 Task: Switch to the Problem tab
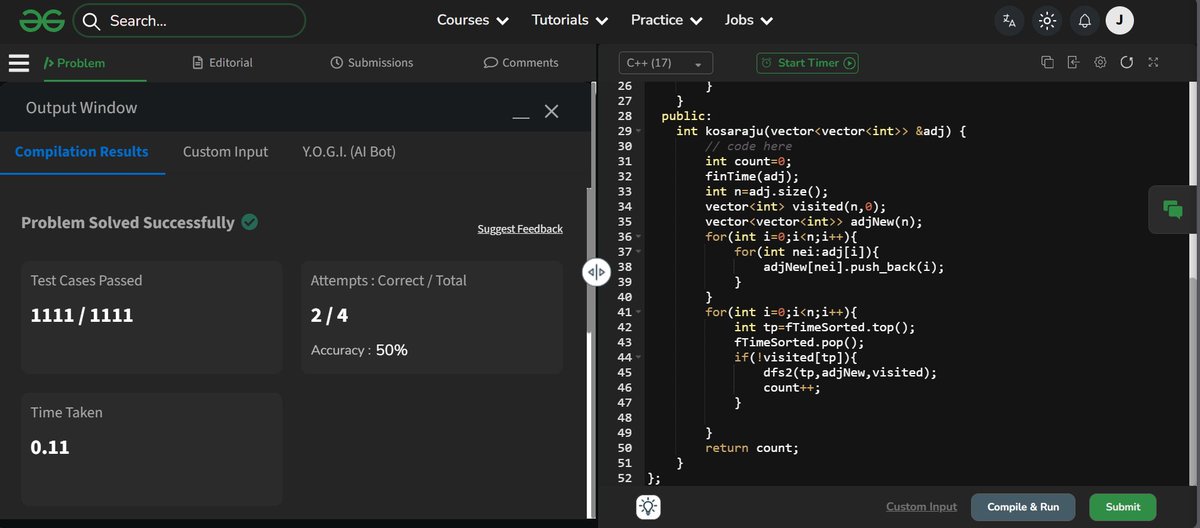pos(74,63)
